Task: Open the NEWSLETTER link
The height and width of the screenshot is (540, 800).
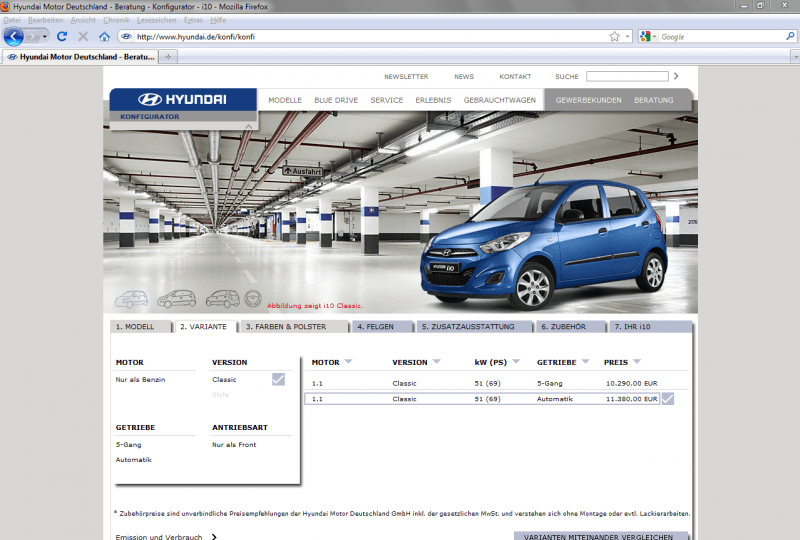Action: coord(406,77)
